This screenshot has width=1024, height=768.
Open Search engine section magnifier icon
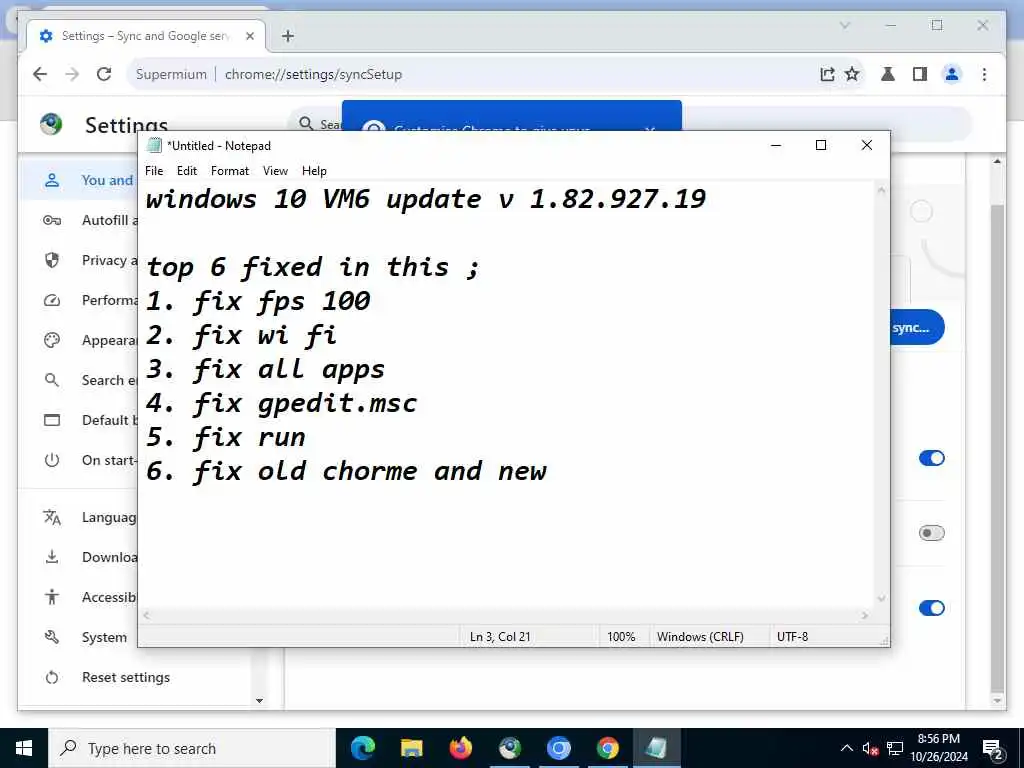pos(52,380)
